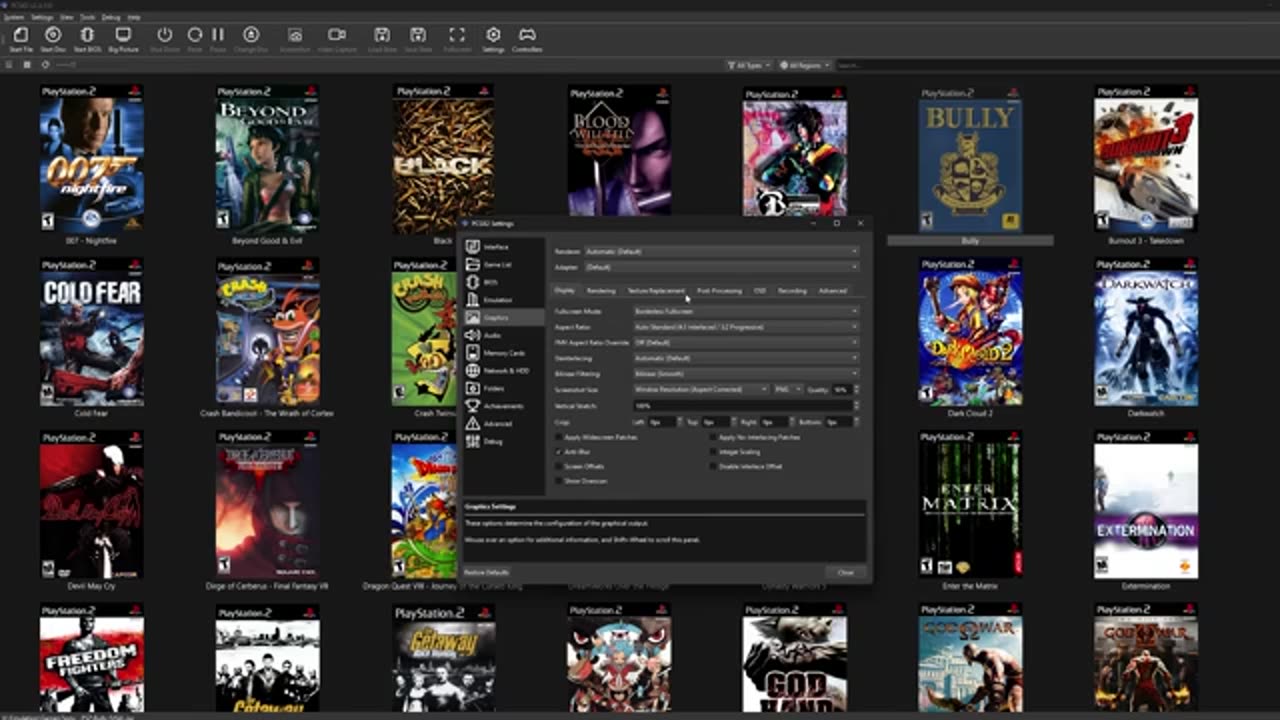
Task: Switch to the OSD tab
Action: click(x=760, y=291)
